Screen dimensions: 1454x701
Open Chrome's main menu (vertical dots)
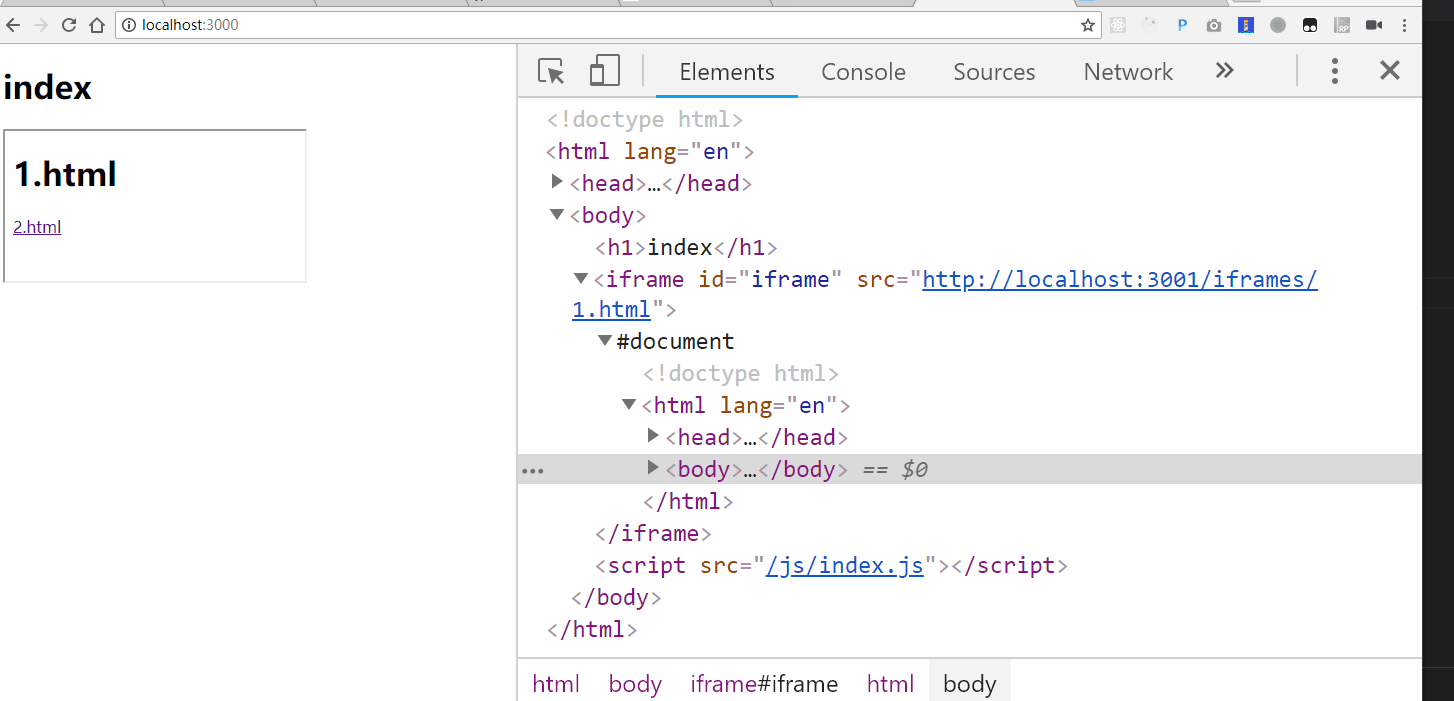pyautogui.click(x=1404, y=25)
